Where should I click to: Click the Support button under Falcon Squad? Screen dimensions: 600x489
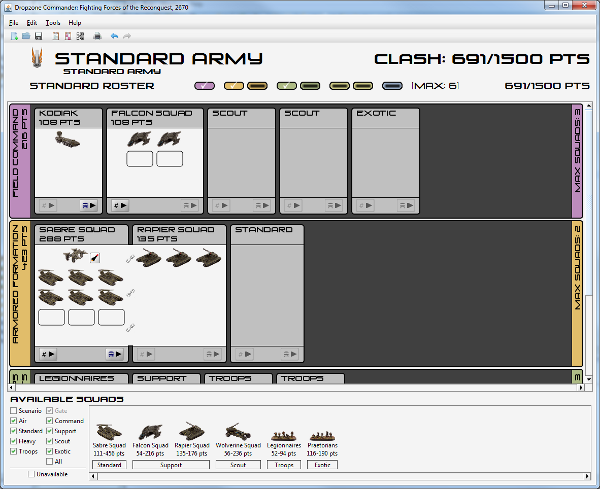(171, 465)
